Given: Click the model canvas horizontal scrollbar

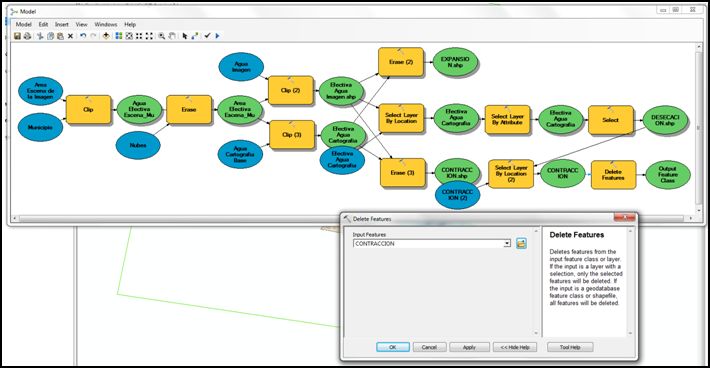Looking at the screenshot, I should click(x=351, y=219).
